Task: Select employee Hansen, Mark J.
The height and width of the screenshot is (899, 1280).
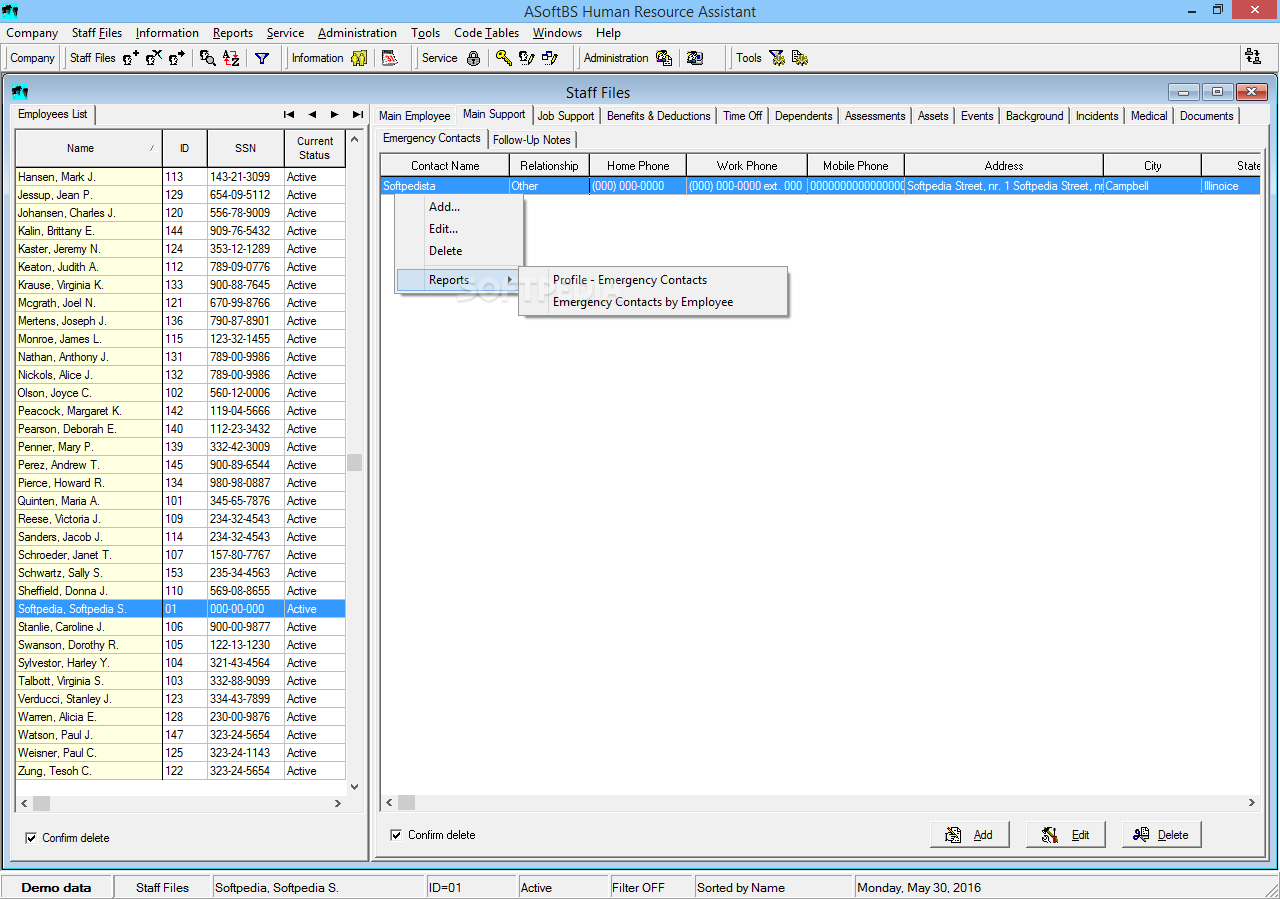Action: click(180, 177)
